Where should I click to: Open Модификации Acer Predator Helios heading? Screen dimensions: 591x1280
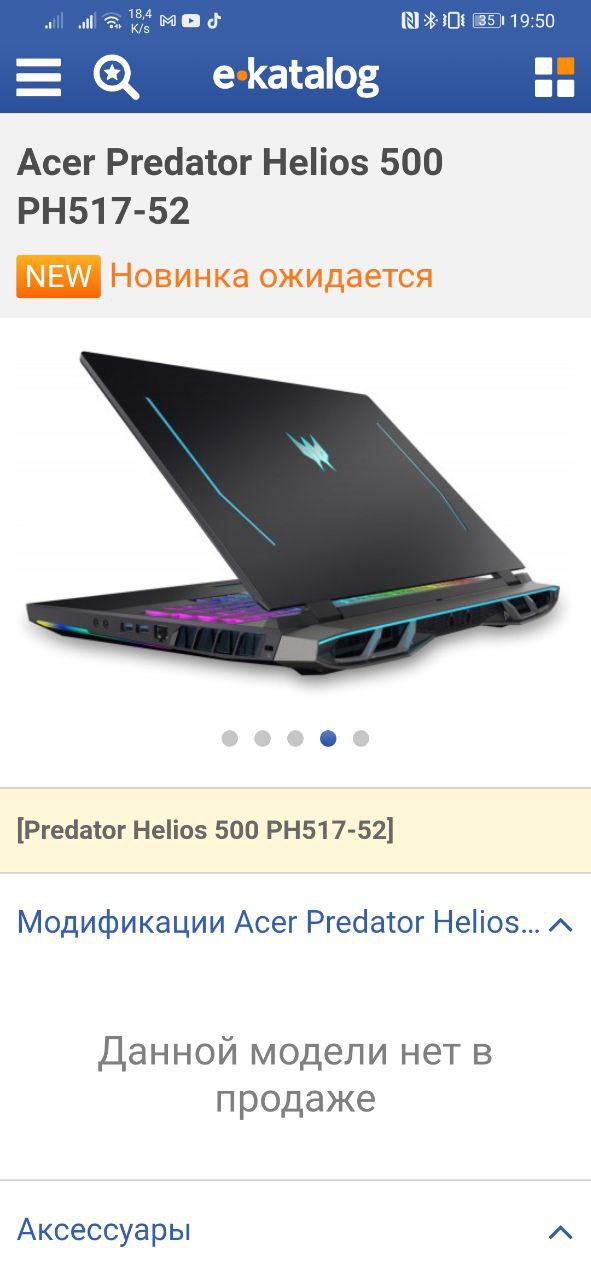click(279, 922)
